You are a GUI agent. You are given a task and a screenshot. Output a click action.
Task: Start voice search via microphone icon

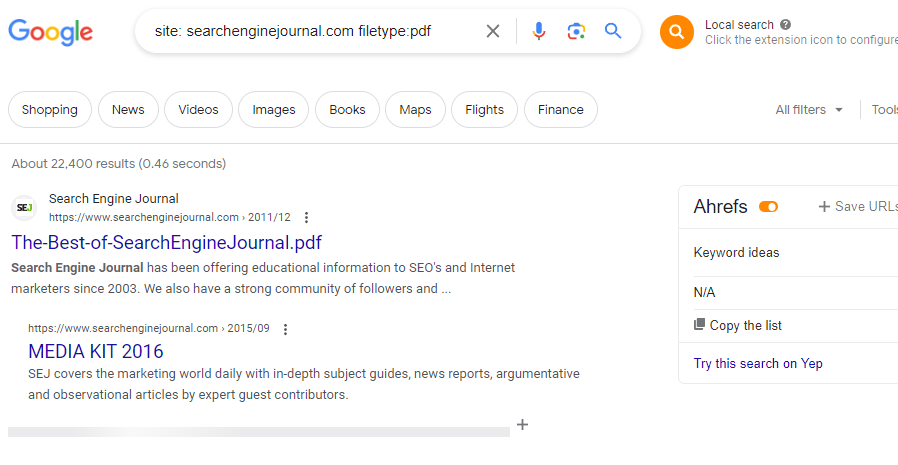538,31
